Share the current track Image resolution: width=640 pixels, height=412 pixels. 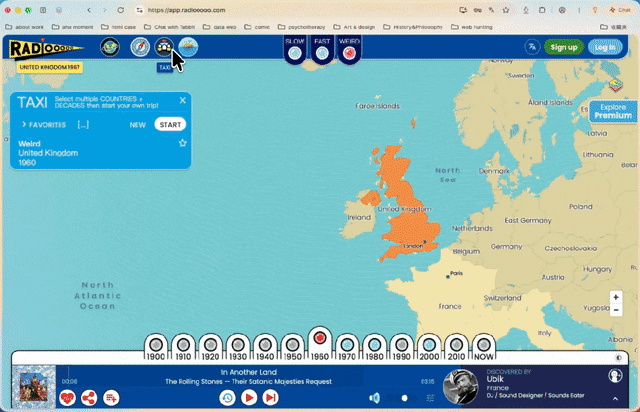89,398
